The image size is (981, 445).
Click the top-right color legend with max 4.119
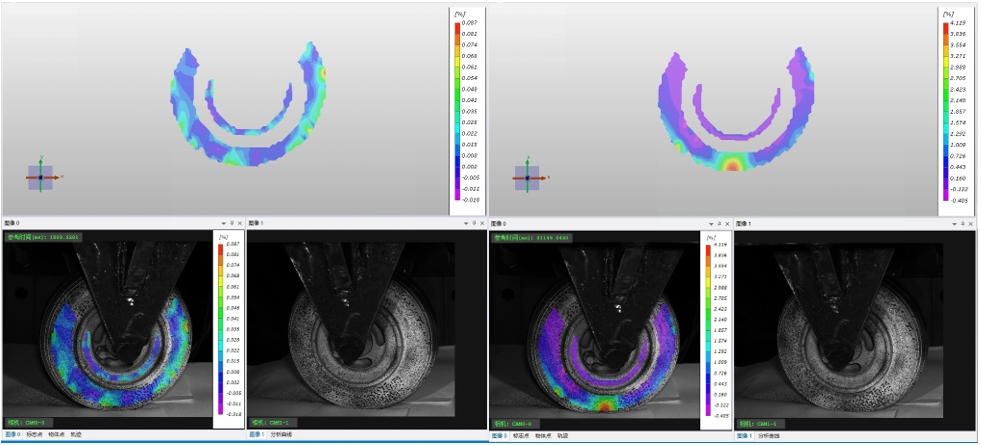[x=955, y=110]
